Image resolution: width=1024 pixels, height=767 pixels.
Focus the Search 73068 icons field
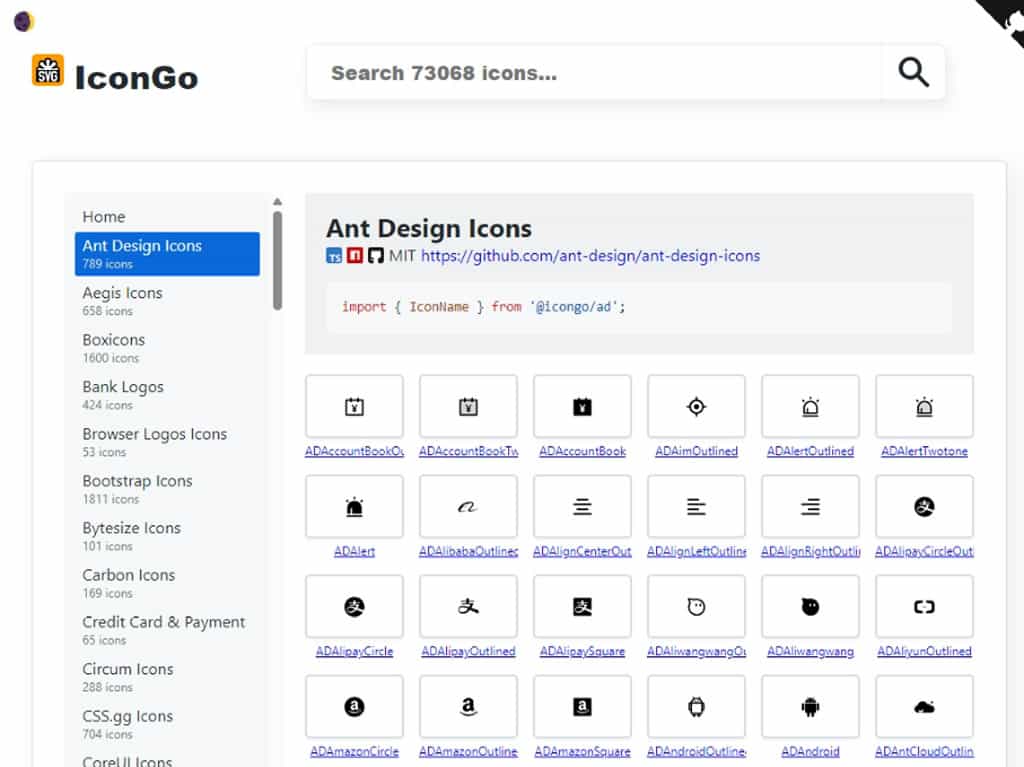[594, 73]
